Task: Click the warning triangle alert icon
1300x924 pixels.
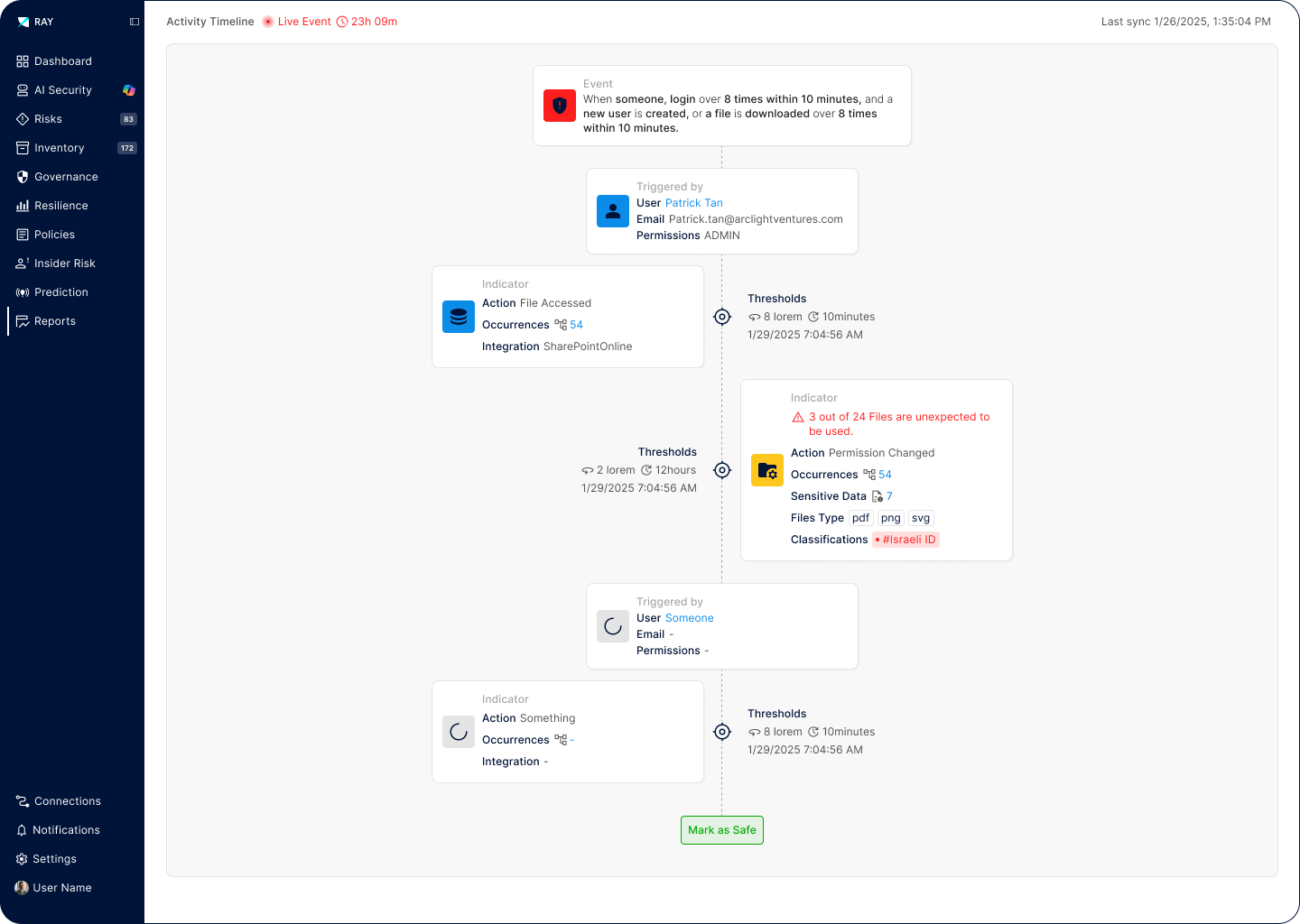Action: click(x=798, y=417)
